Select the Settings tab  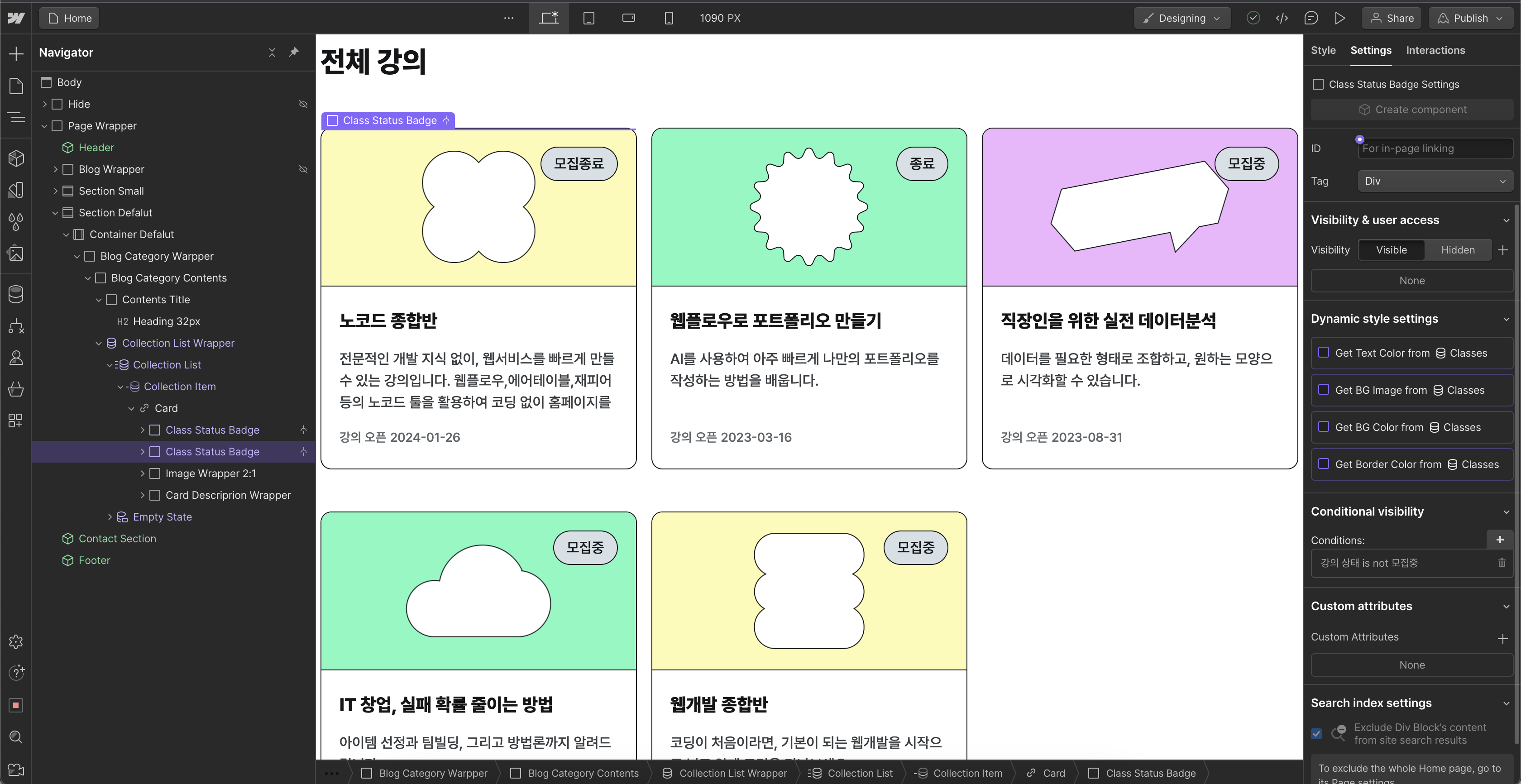(1370, 50)
